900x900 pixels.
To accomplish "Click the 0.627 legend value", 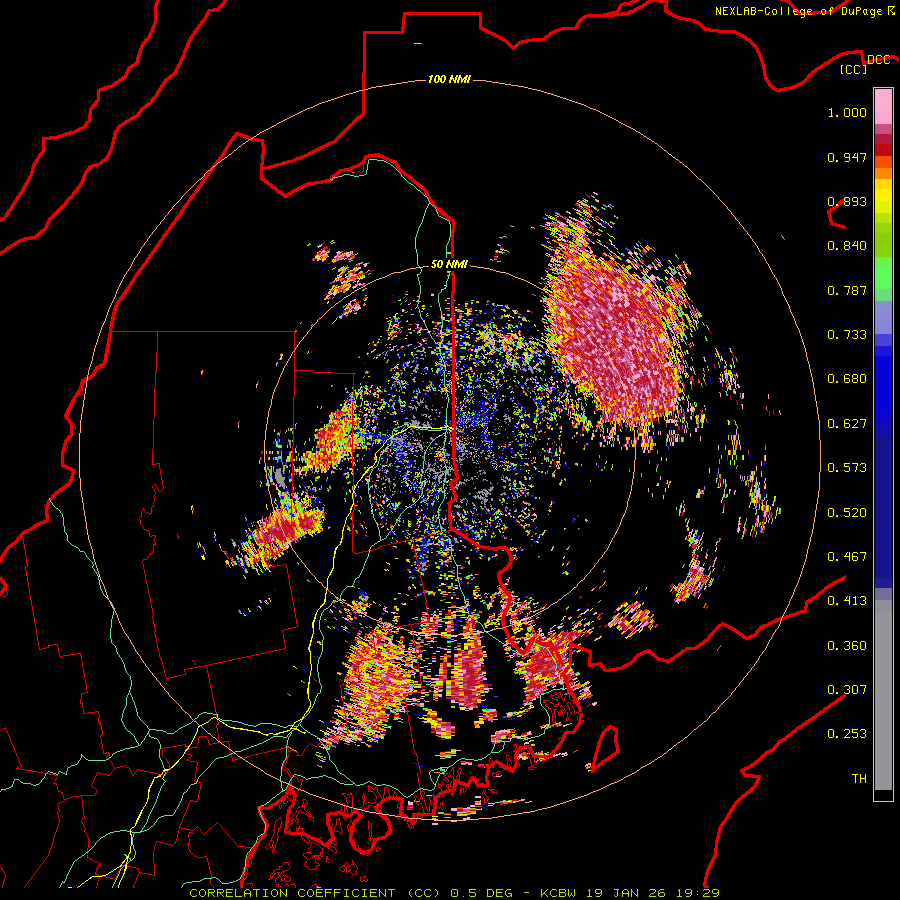I will tap(847, 424).
